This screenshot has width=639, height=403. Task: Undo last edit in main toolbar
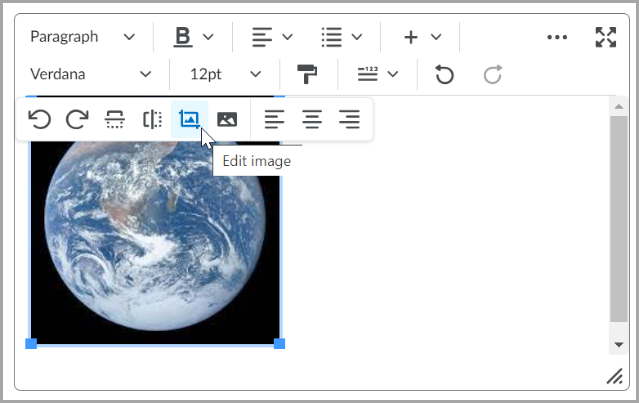point(444,75)
